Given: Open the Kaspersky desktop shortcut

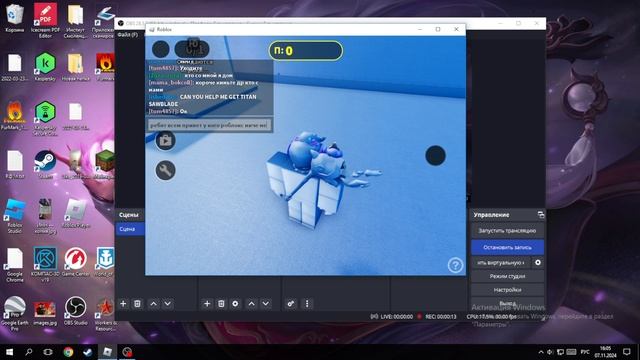Looking at the screenshot, I should tap(45, 67).
